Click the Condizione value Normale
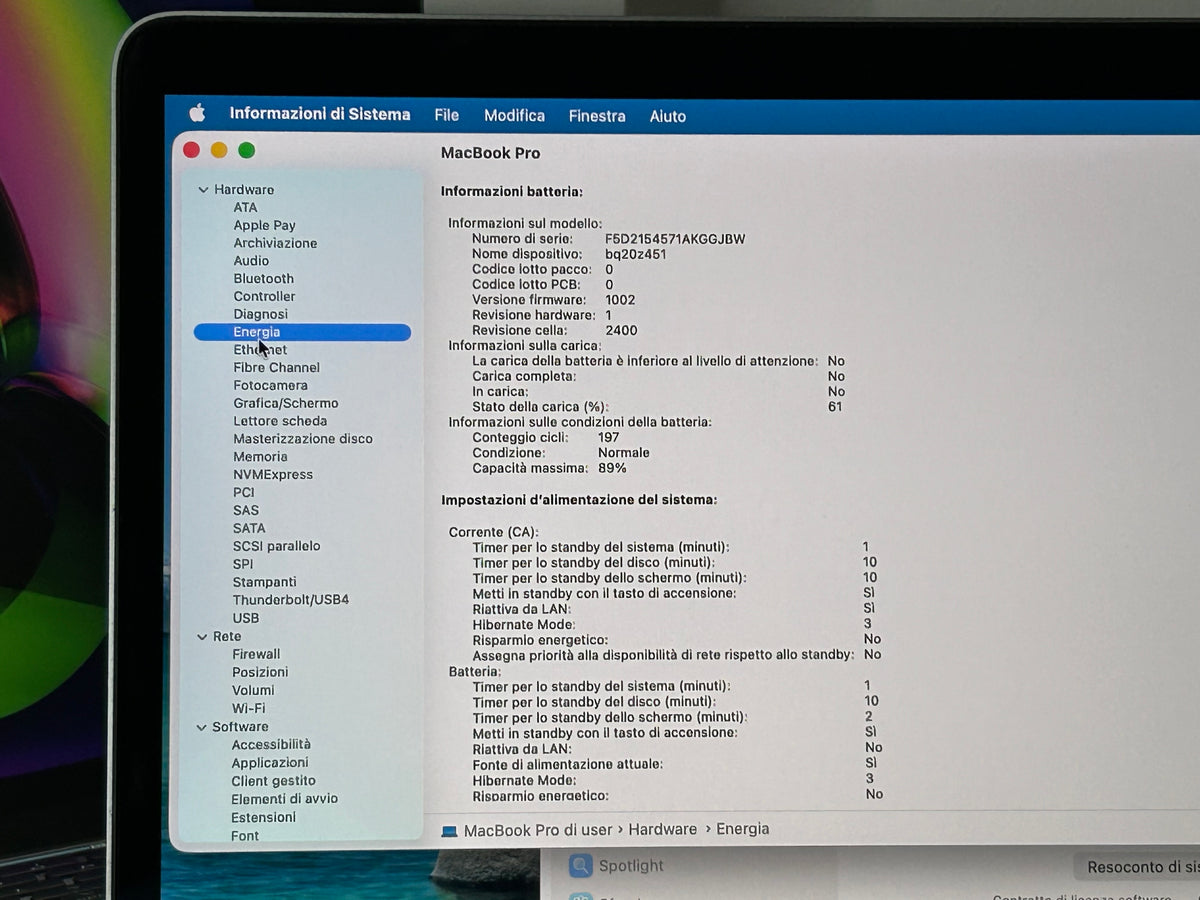The height and width of the screenshot is (900, 1200). point(624,453)
